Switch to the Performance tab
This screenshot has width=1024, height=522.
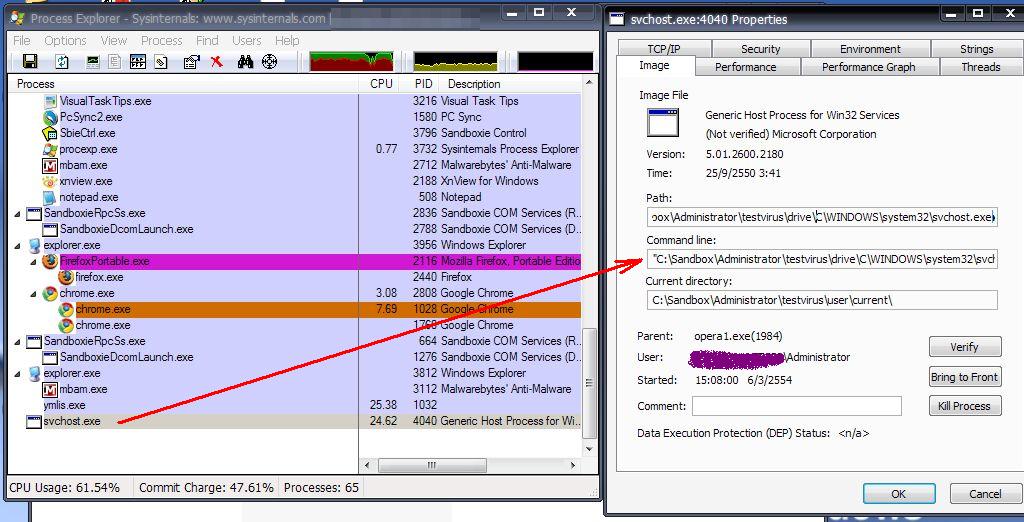coord(745,67)
